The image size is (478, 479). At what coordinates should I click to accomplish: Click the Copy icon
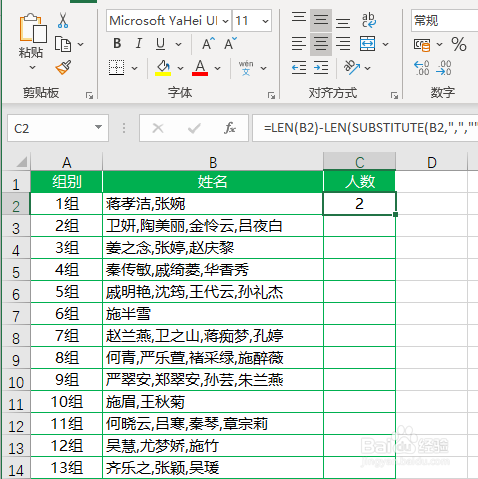[63, 44]
